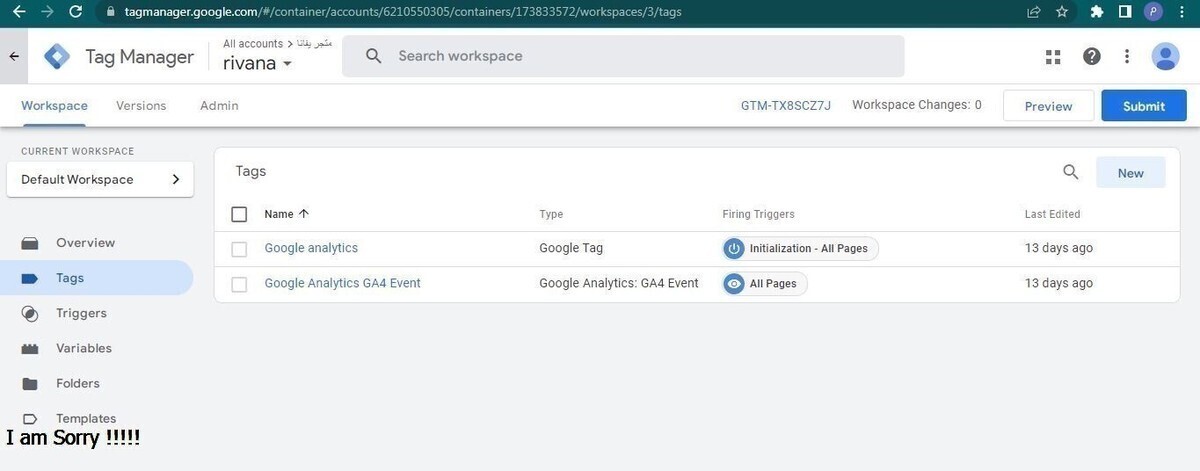This screenshot has width=1200, height=471.
Task: Click the search icon in Tags panel
Action: pos(1070,172)
